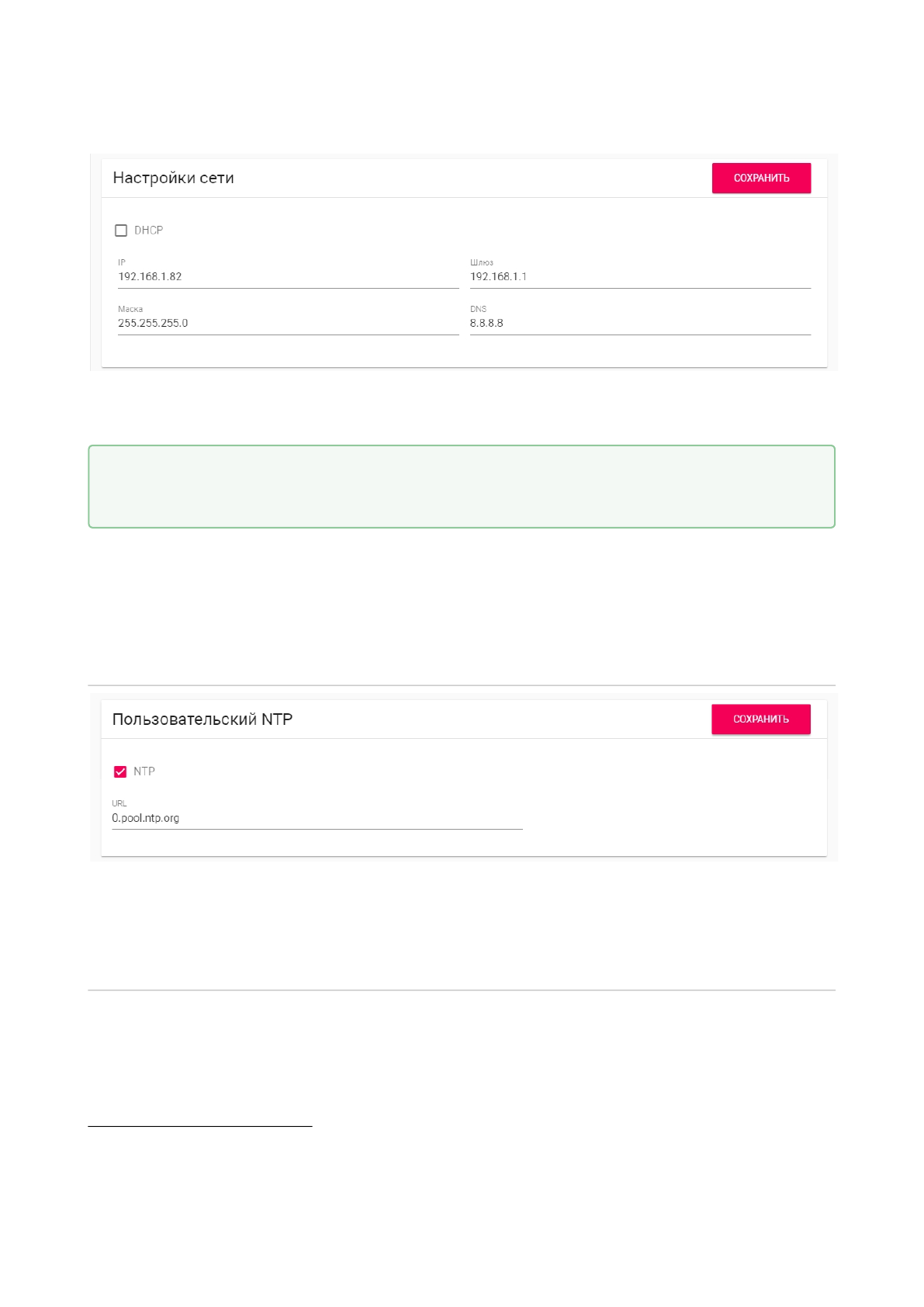Click the Настройки сети heading
The height and width of the screenshot is (1307, 924).
tap(173, 178)
